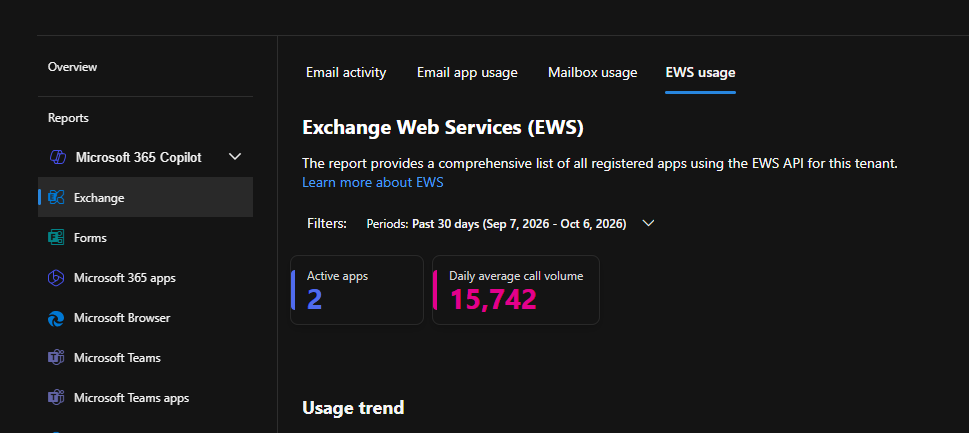Screen dimensions: 969x433
Task: Open the Overview page in sidebar
Action: pyautogui.click(x=72, y=67)
